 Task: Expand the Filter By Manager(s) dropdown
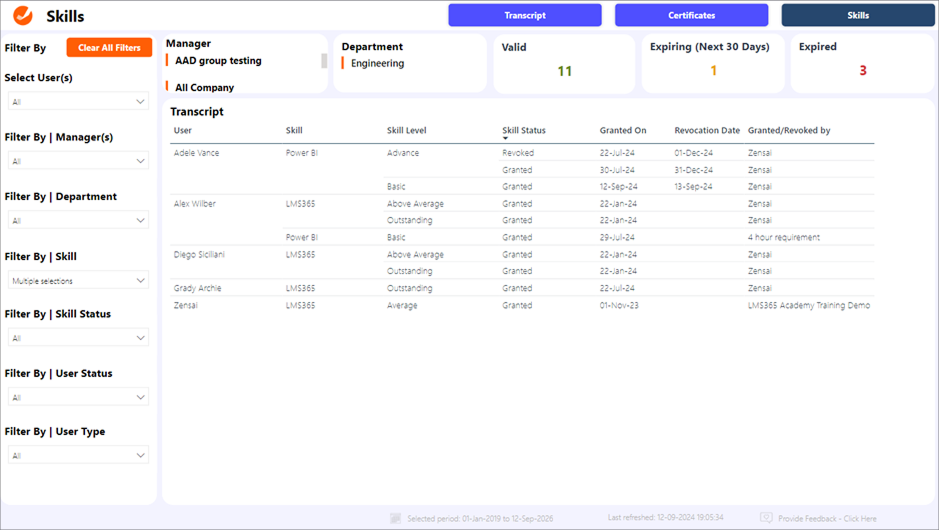click(x=78, y=161)
